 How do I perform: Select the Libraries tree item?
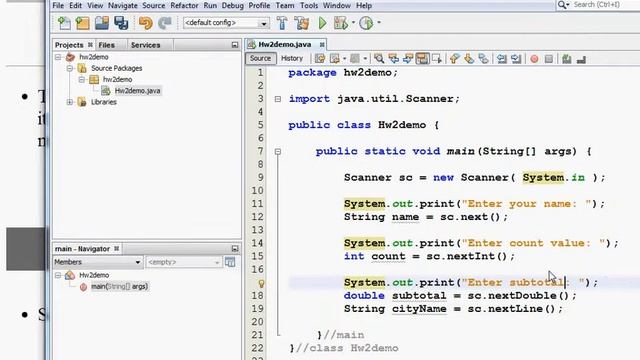coord(104,102)
